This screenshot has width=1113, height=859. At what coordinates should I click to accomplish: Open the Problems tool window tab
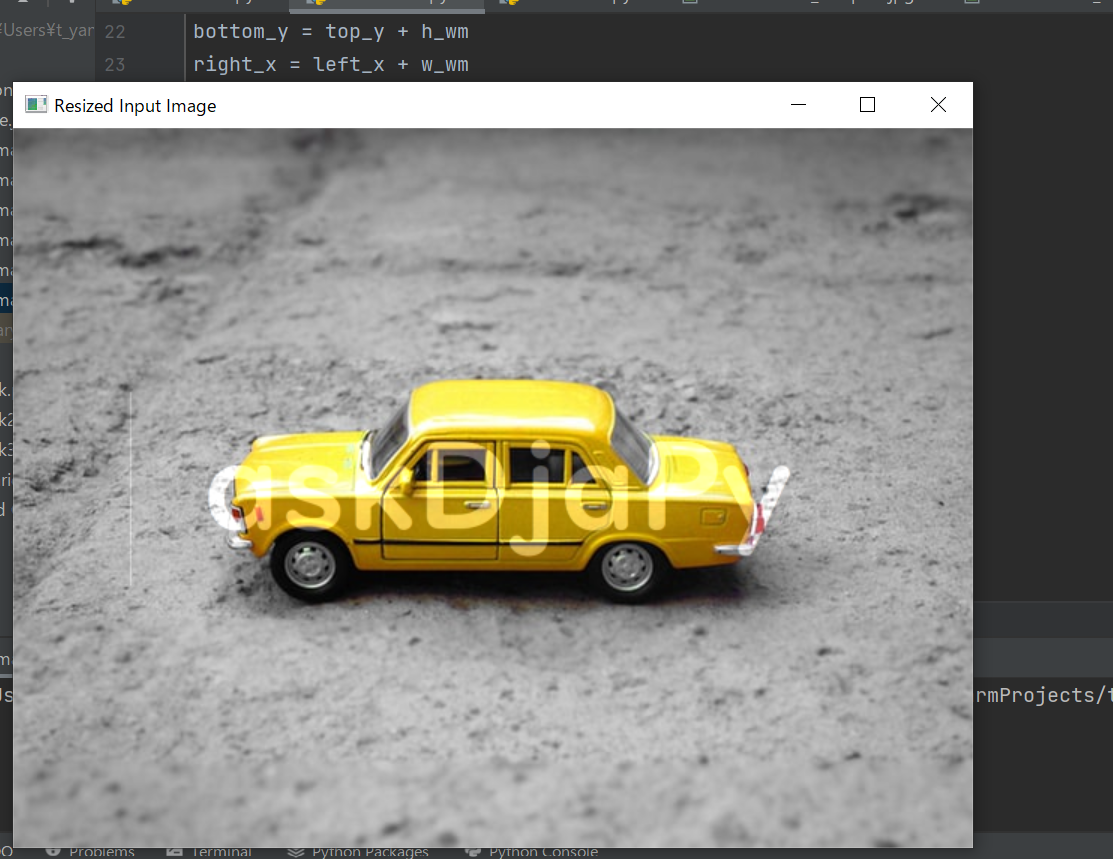point(101,852)
